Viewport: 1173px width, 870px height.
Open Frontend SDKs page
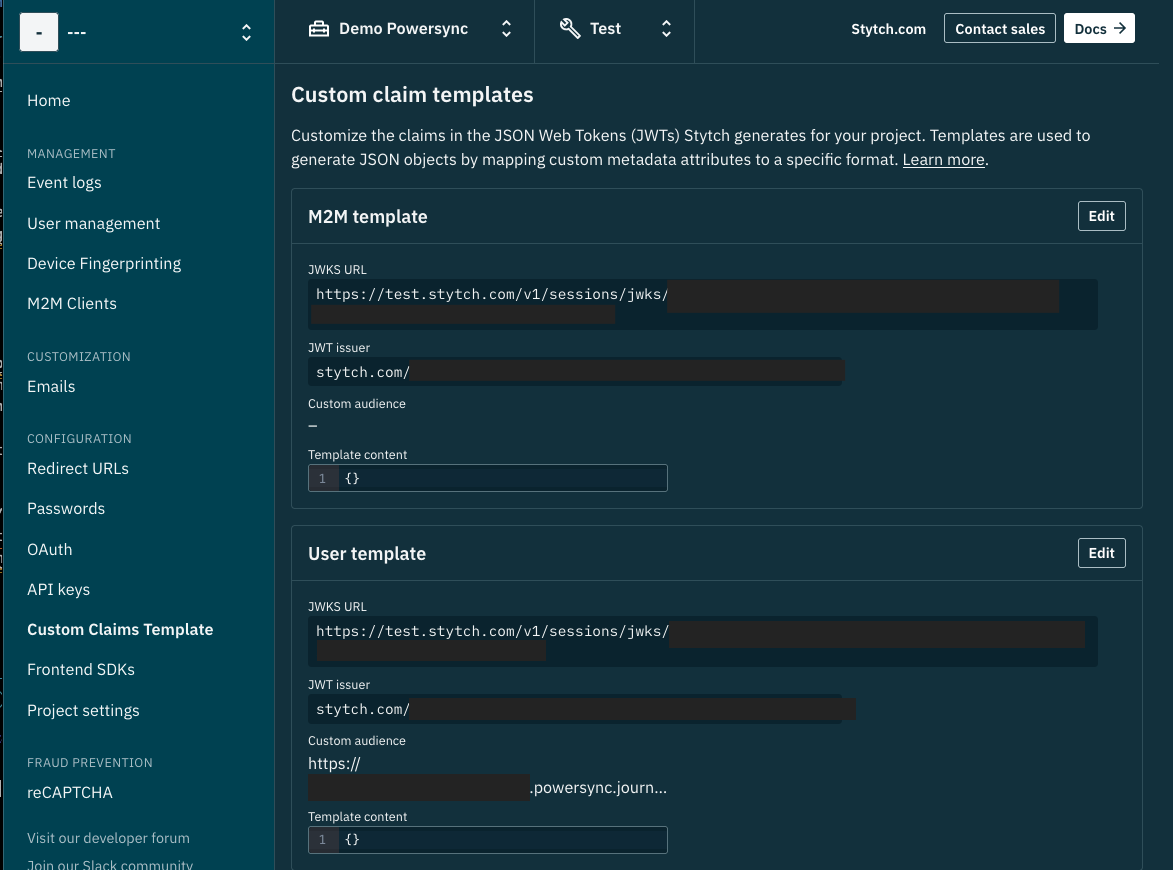point(81,670)
